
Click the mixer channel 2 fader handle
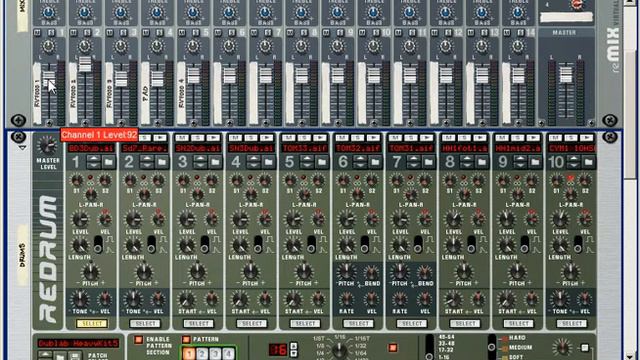[85, 64]
